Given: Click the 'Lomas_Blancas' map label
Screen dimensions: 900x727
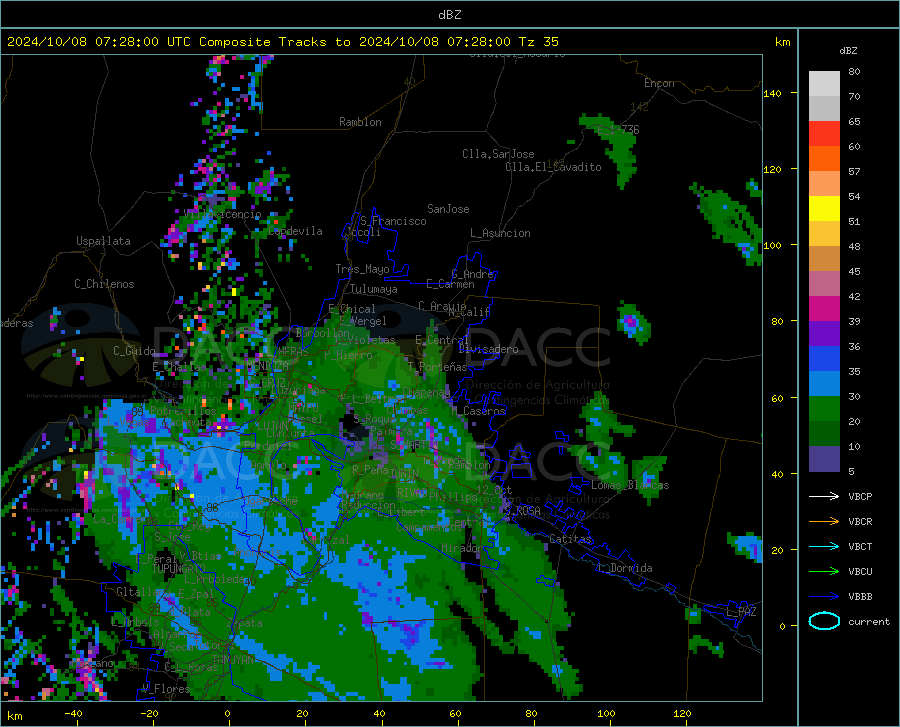Looking at the screenshot, I should [x=630, y=485].
